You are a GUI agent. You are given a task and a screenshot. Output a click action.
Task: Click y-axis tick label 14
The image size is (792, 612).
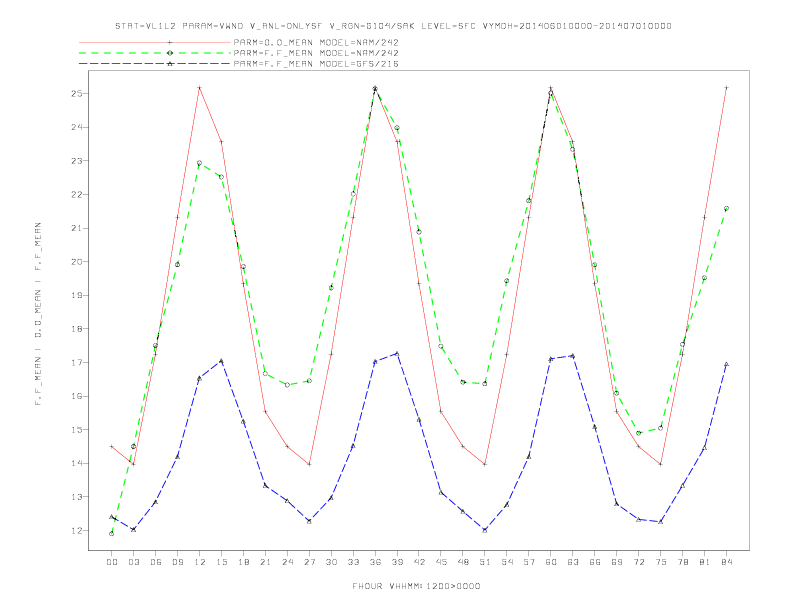click(x=77, y=463)
